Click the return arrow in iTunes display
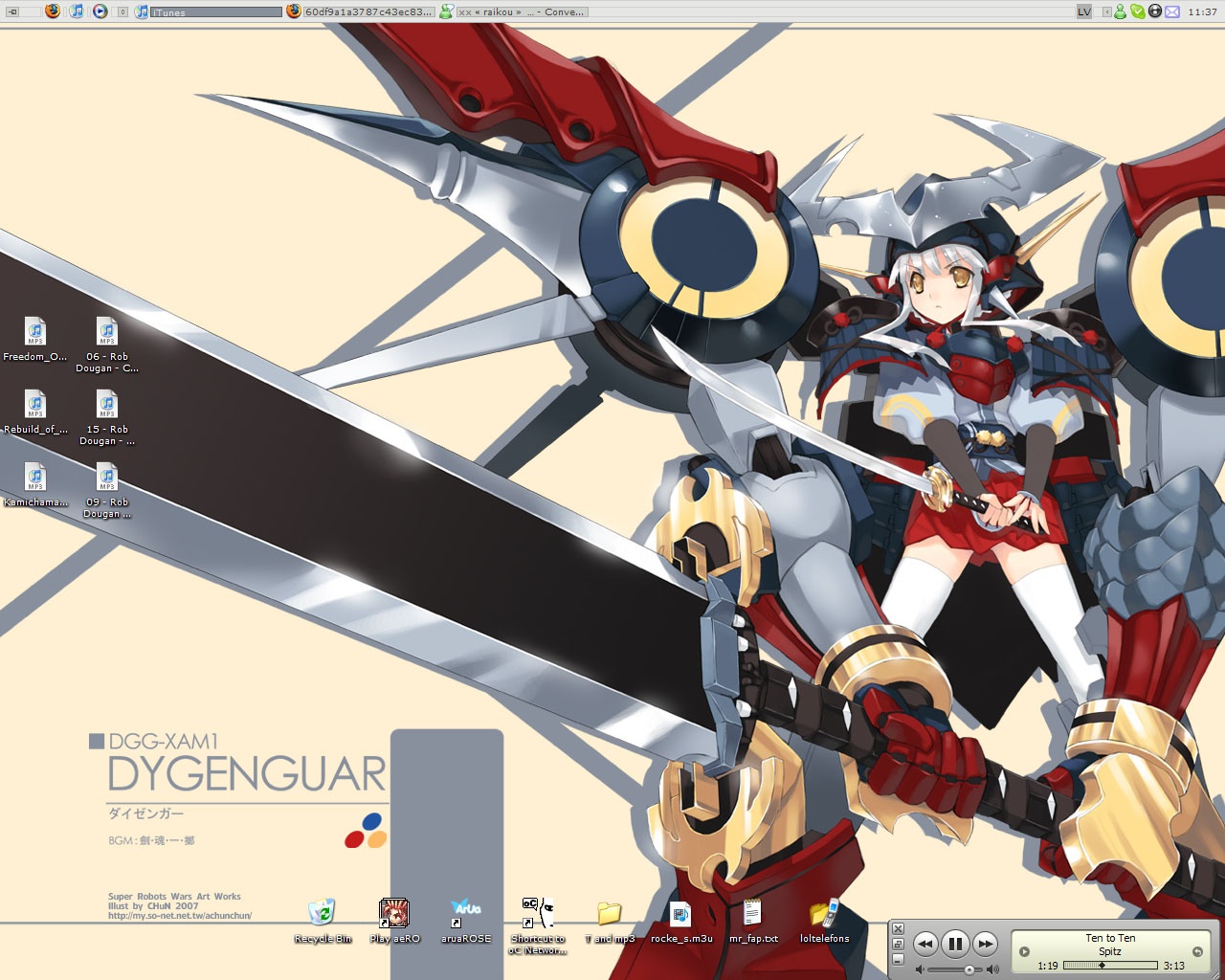Screen dimensions: 1225x980 click(1197, 951)
